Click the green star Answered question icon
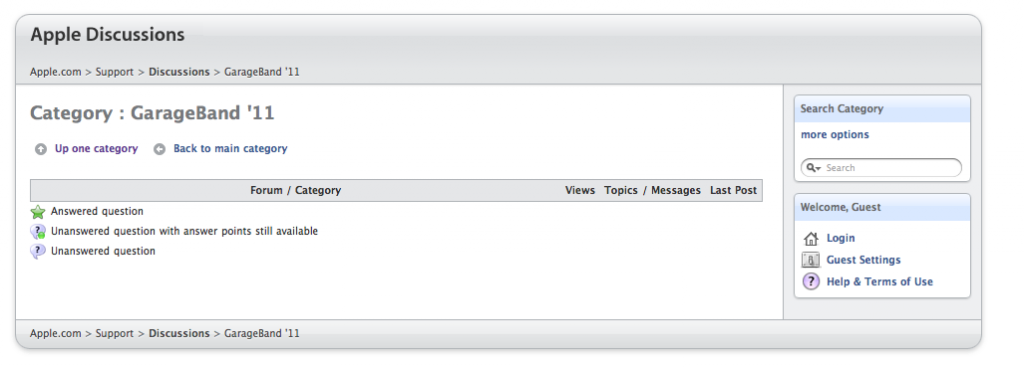This screenshot has height=368, width=1024. pyautogui.click(x=38, y=211)
